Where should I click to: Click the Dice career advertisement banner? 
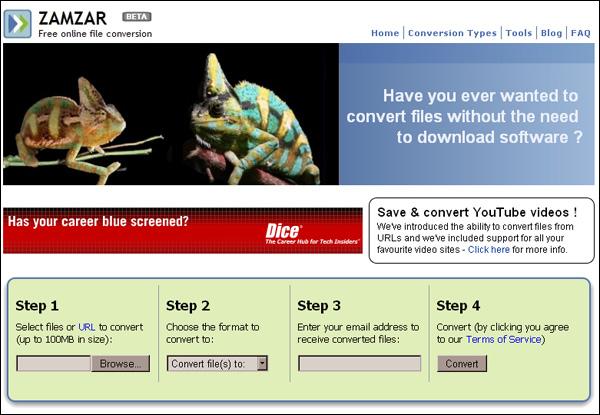click(x=183, y=231)
